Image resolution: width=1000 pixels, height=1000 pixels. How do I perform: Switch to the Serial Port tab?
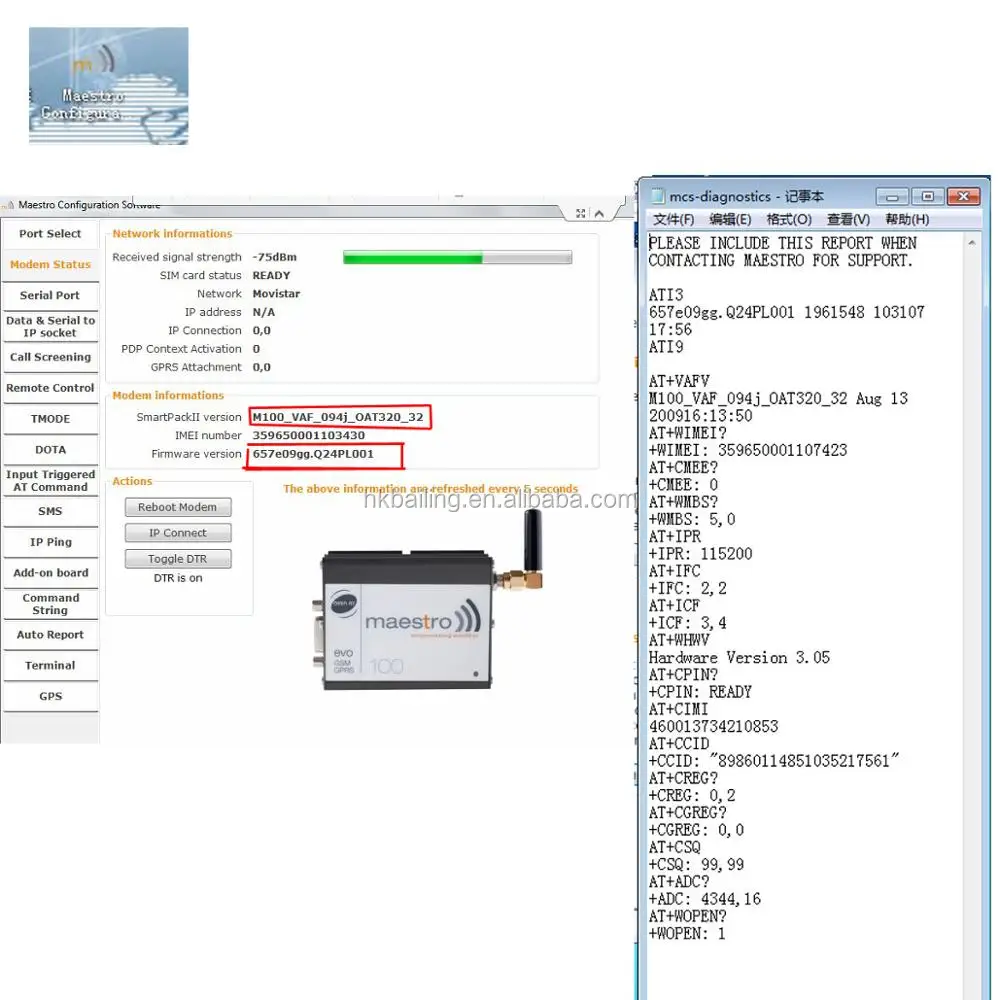(50, 296)
